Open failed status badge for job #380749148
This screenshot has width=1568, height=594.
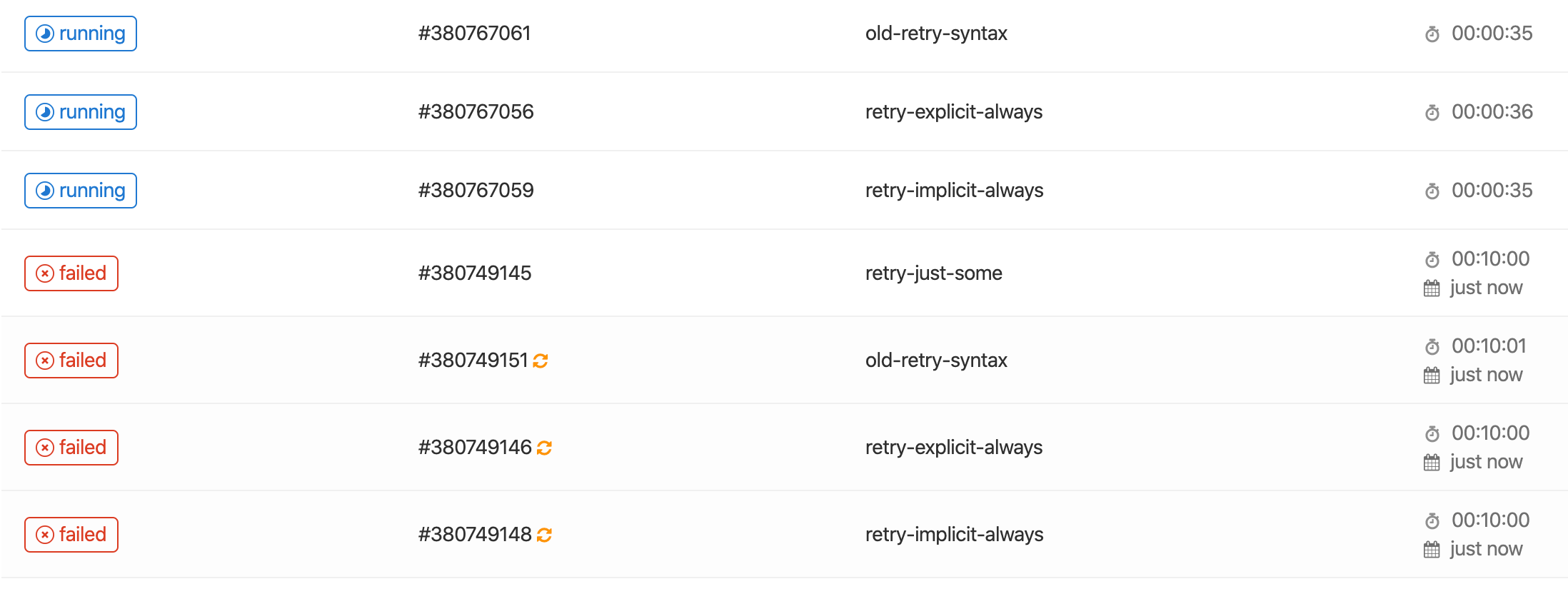point(71,535)
